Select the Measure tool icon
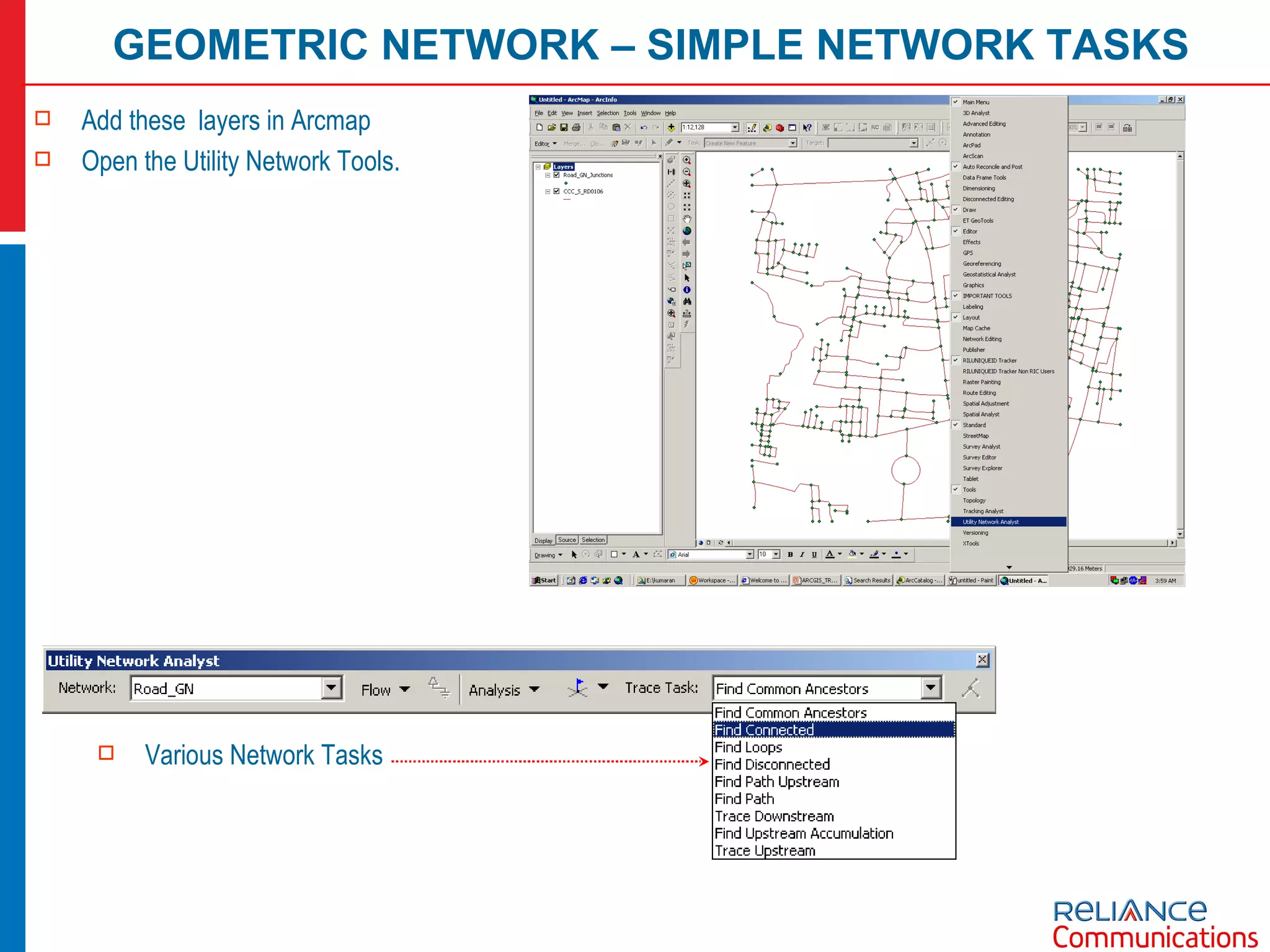The image size is (1270, 952). (x=686, y=313)
